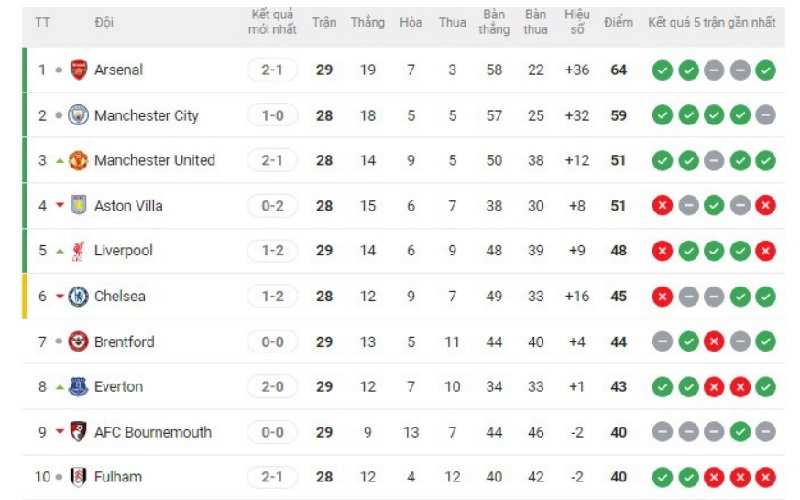
Task: Click the Manchester City crest icon
Action: point(78,115)
